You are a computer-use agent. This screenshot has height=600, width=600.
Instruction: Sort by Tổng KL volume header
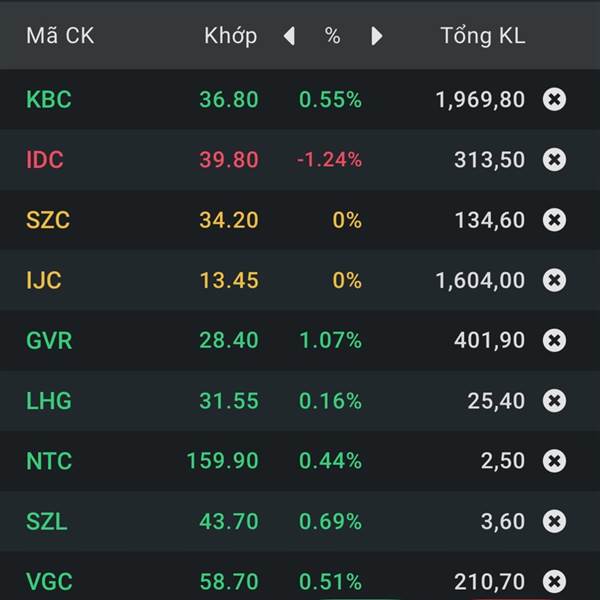[x=482, y=37]
